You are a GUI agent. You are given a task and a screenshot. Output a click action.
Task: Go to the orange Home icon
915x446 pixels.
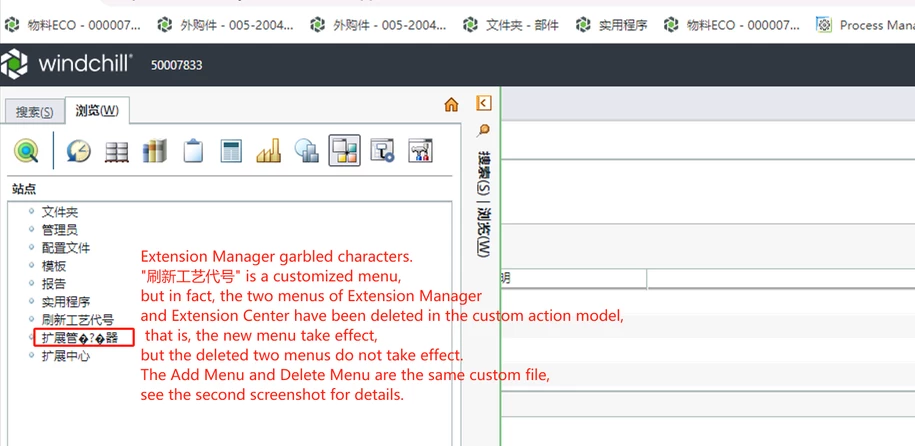(x=451, y=104)
